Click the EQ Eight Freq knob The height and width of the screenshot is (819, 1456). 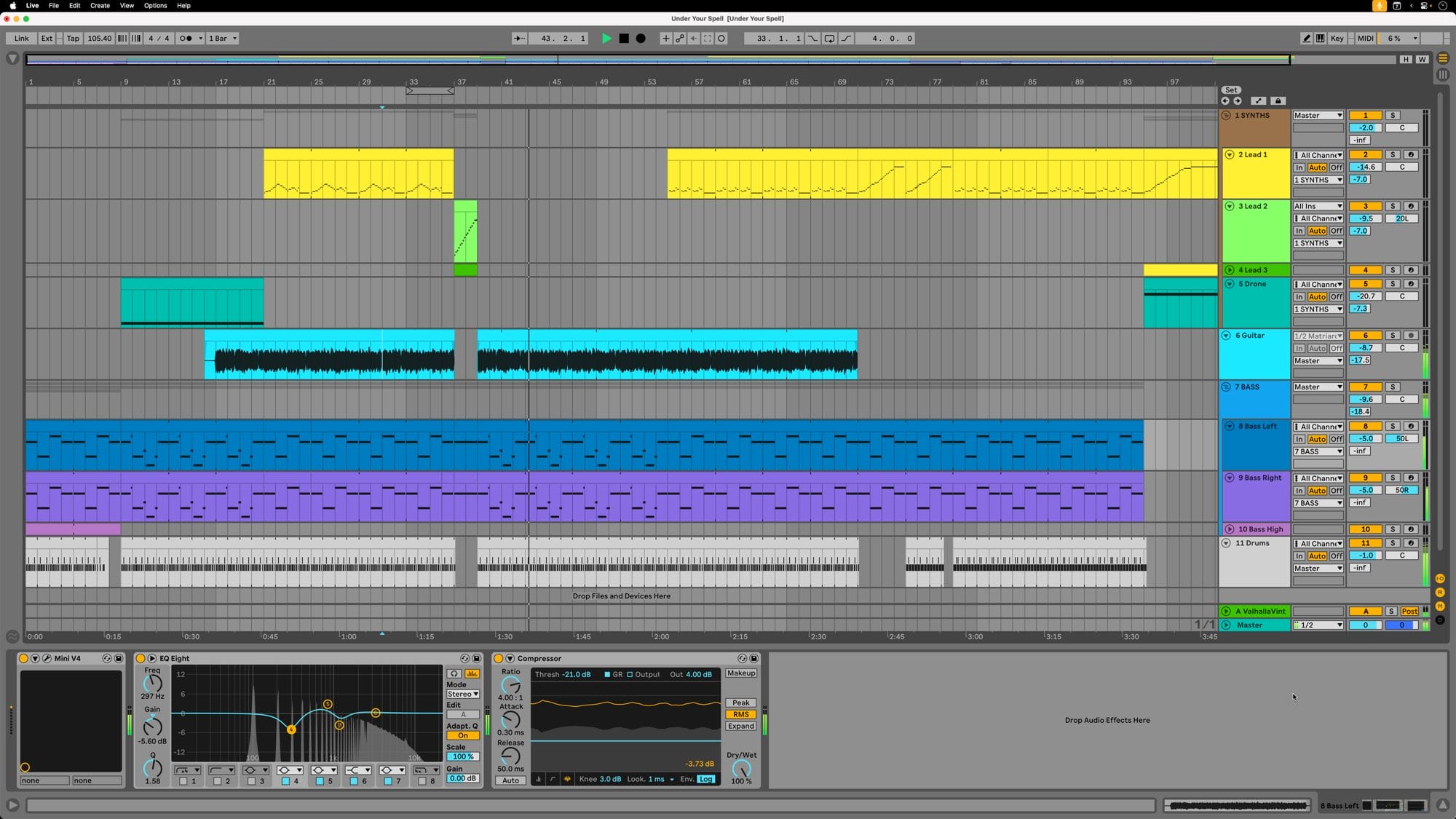pos(152,683)
